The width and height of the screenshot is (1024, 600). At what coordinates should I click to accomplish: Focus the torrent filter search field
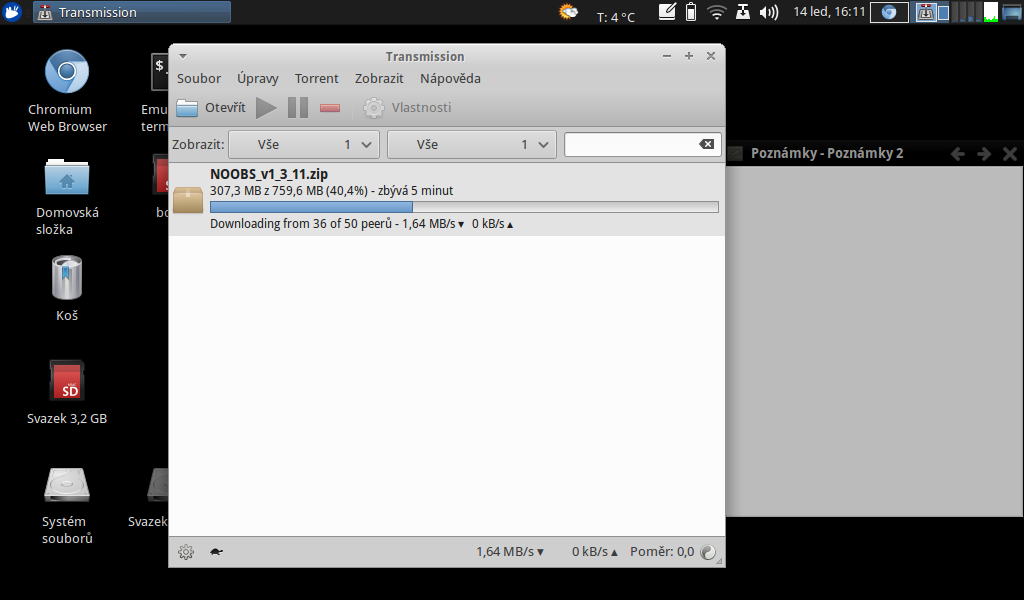pos(630,145)
